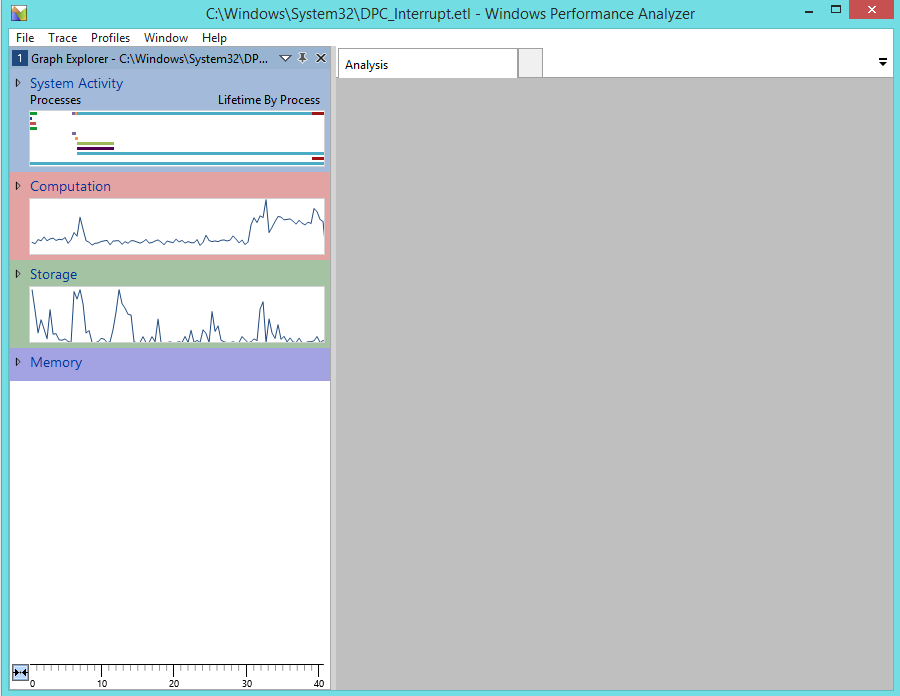
Task: Toggle auto-hide pin on Graph Explorer
Action: click(x=302, y=58)
